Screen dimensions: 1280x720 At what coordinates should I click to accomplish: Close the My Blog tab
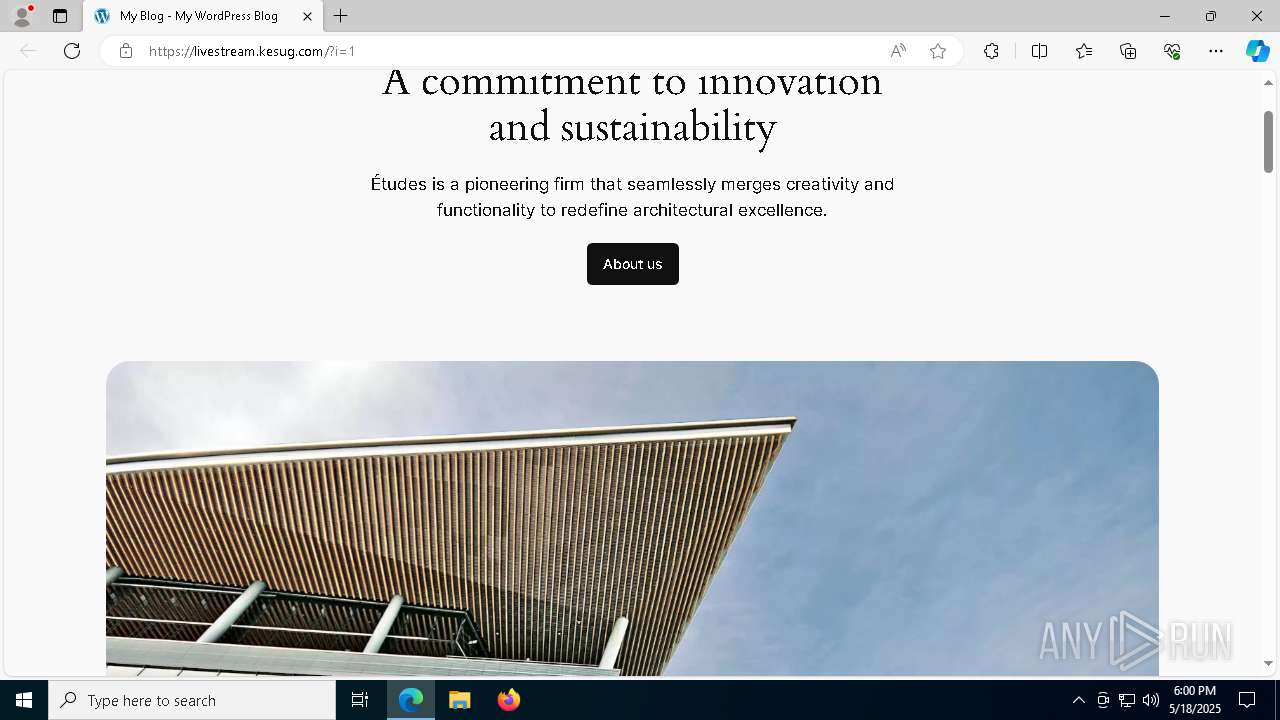pos(307,16)
